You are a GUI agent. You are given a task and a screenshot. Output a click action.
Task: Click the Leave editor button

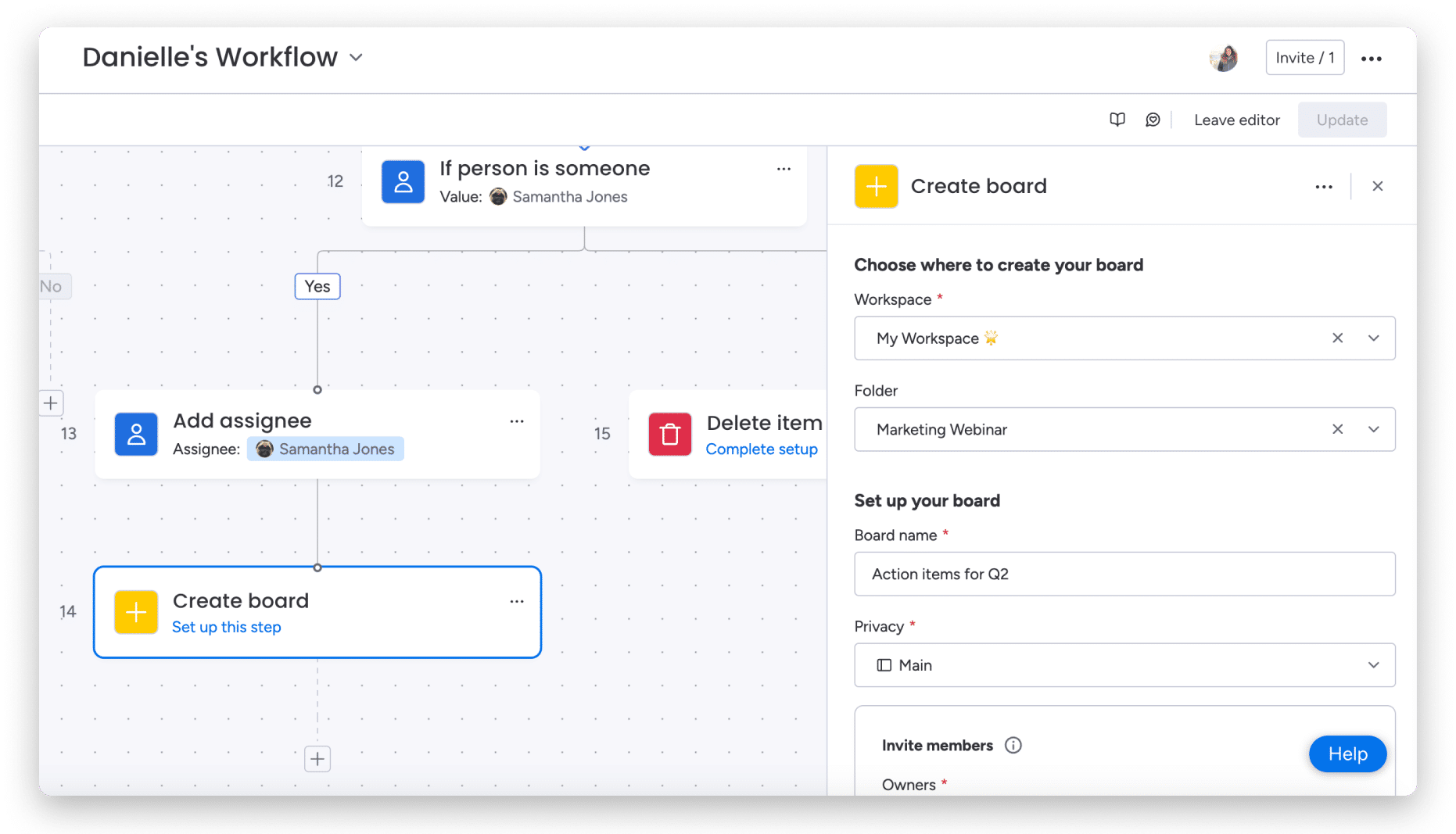click(1237, 120)
